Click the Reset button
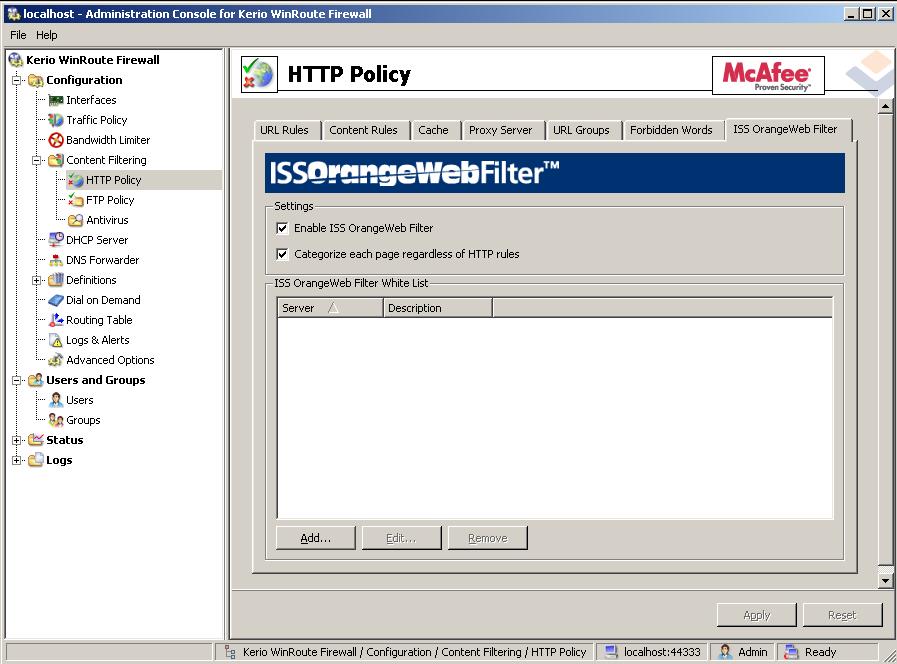 pos(843,615)
